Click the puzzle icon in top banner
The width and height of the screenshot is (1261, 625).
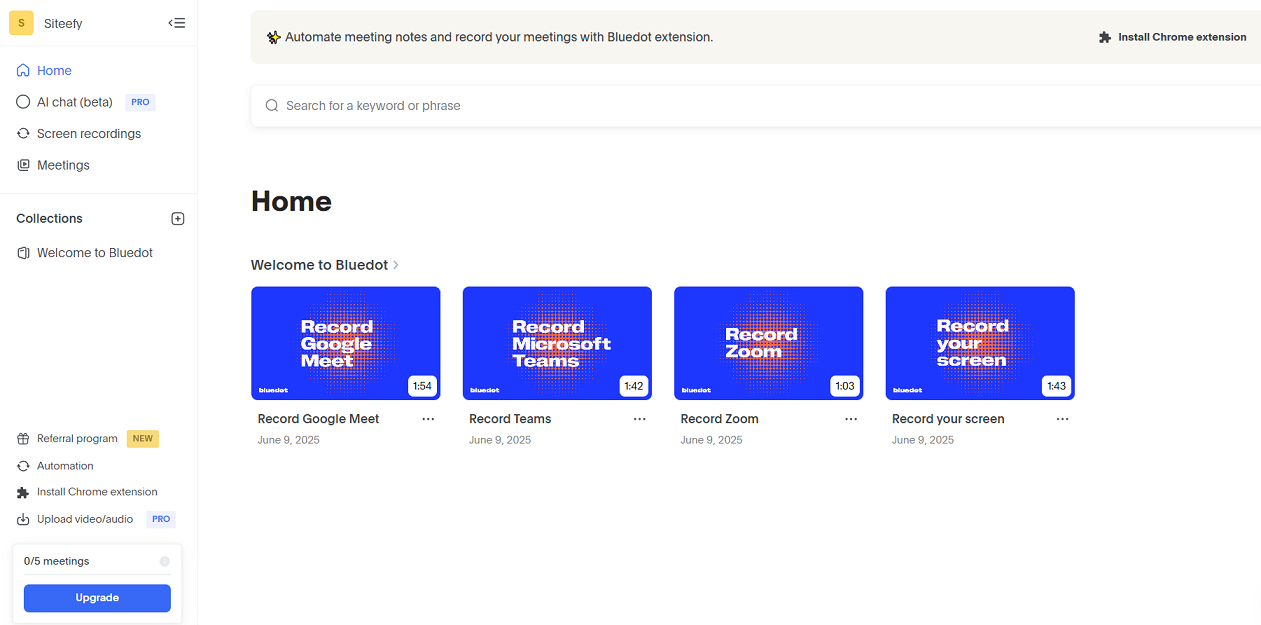click(x=1105, y=37)
